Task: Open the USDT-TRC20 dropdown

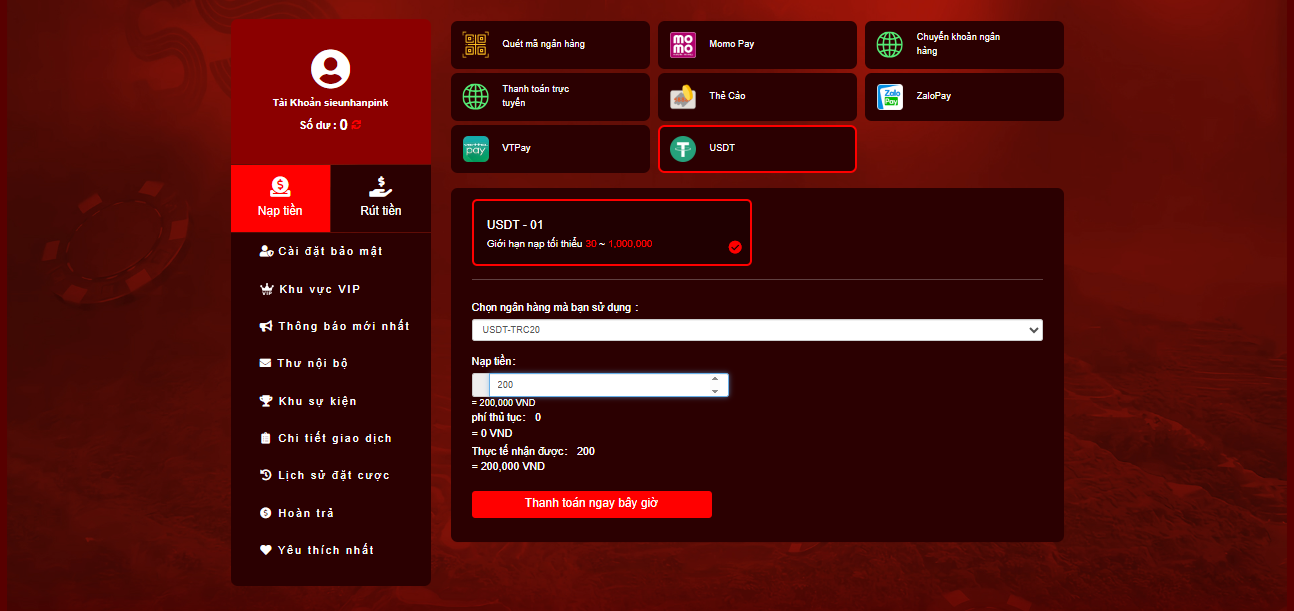Action: click(756, 330)
